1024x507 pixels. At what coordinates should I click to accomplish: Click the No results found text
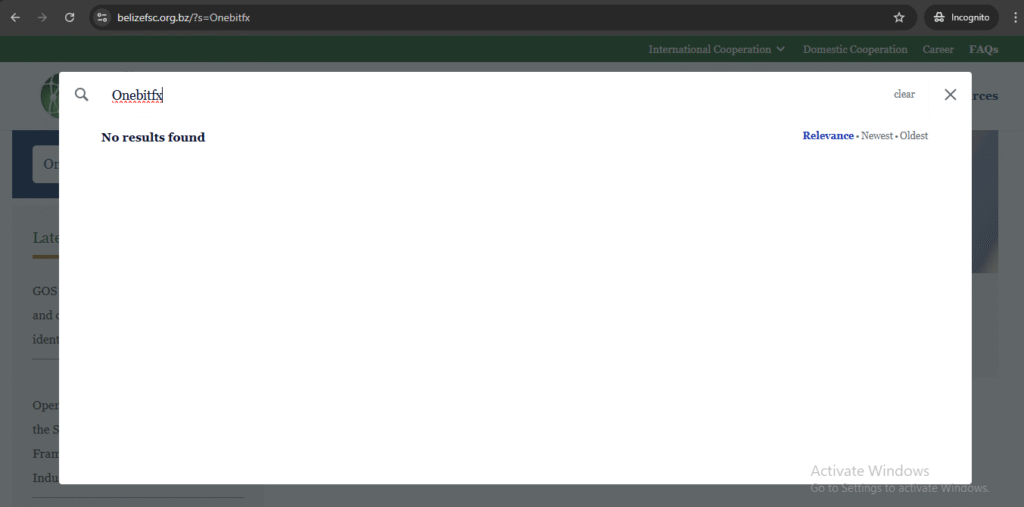tap(153, 137)
